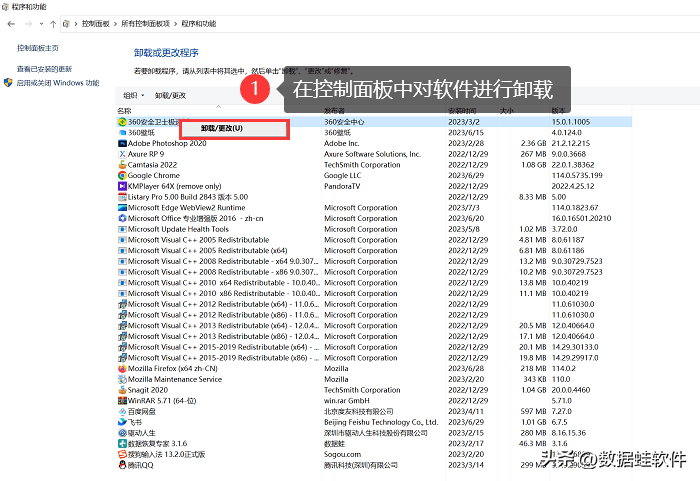Expand breadcrumb arrow after 控制面板

tap(116, 24)
